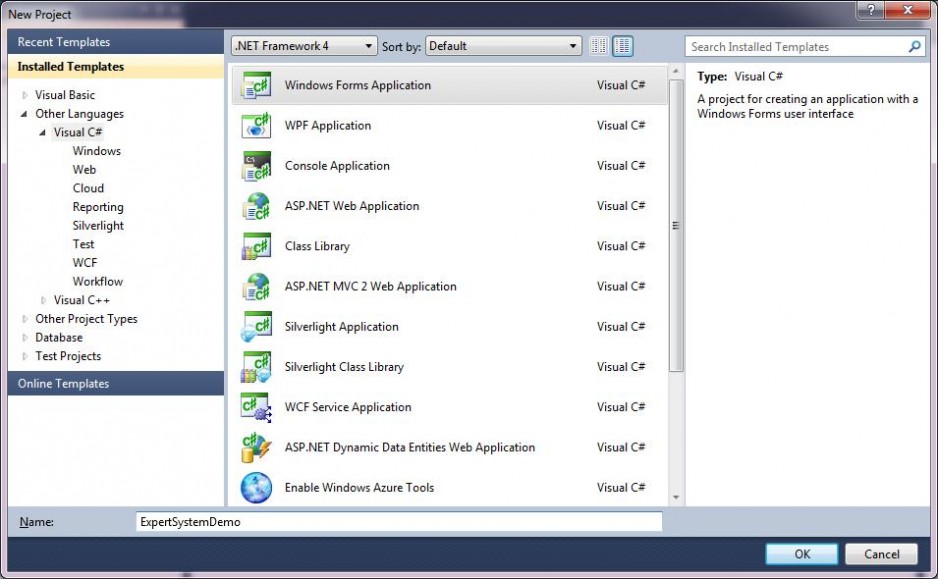Switch to small icons view
The image size is (938, 579).
(x=599, y=46)
